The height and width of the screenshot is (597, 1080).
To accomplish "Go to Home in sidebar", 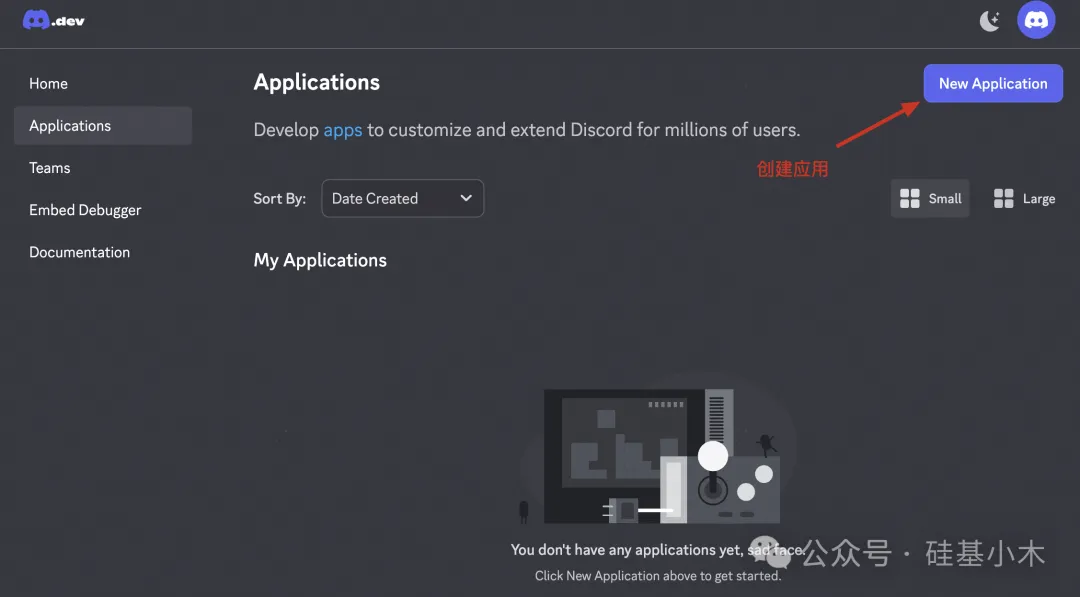I will (x=48, y=83).
